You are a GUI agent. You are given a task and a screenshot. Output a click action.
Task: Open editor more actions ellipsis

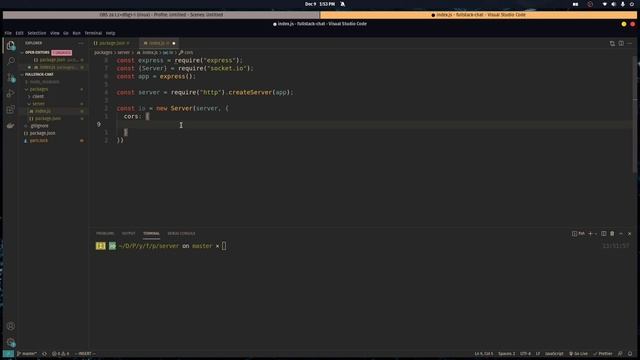click(x=629, y=43)
